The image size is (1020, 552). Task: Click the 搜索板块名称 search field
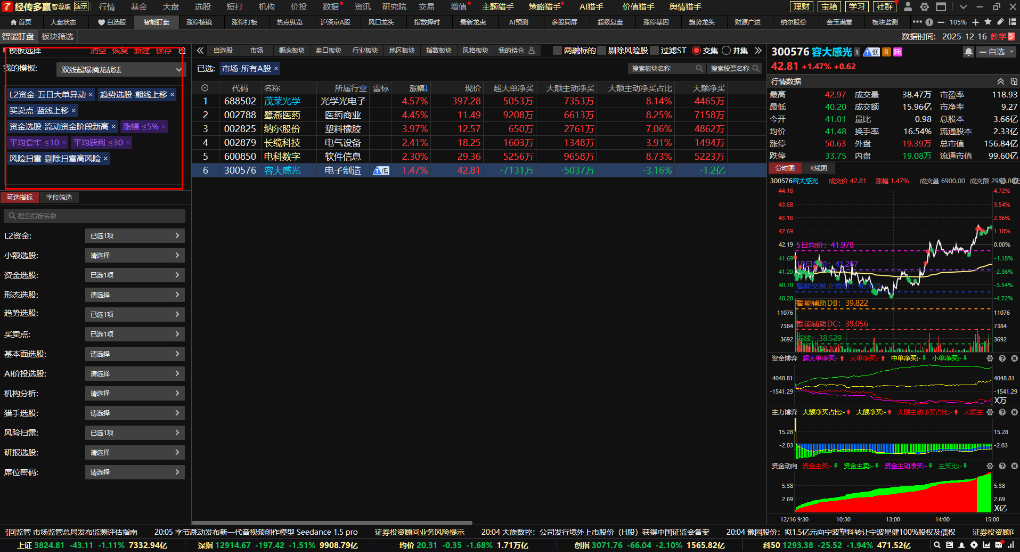(x=664, y=69)
